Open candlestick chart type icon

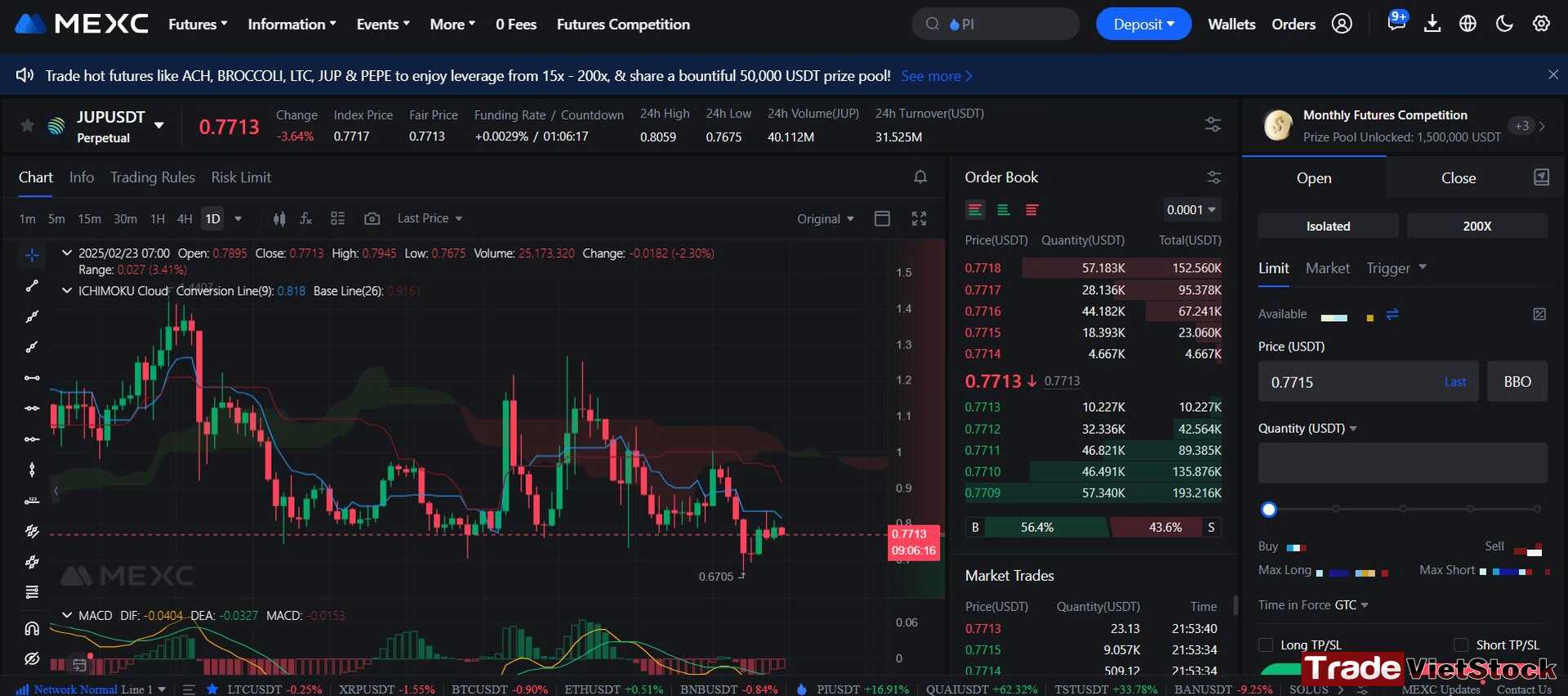(279, 218)
